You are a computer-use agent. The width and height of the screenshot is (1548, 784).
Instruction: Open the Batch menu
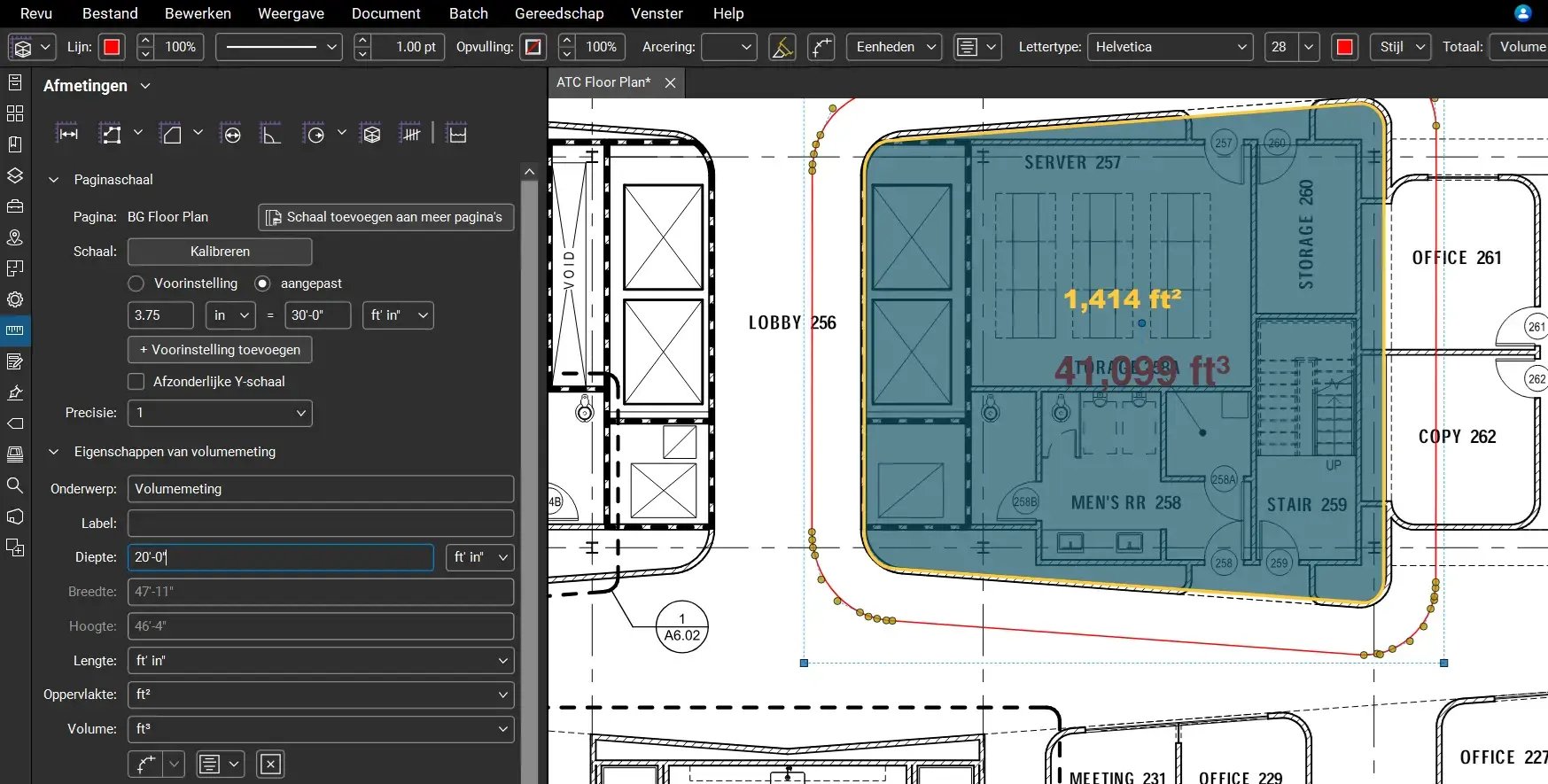point(468,13)
